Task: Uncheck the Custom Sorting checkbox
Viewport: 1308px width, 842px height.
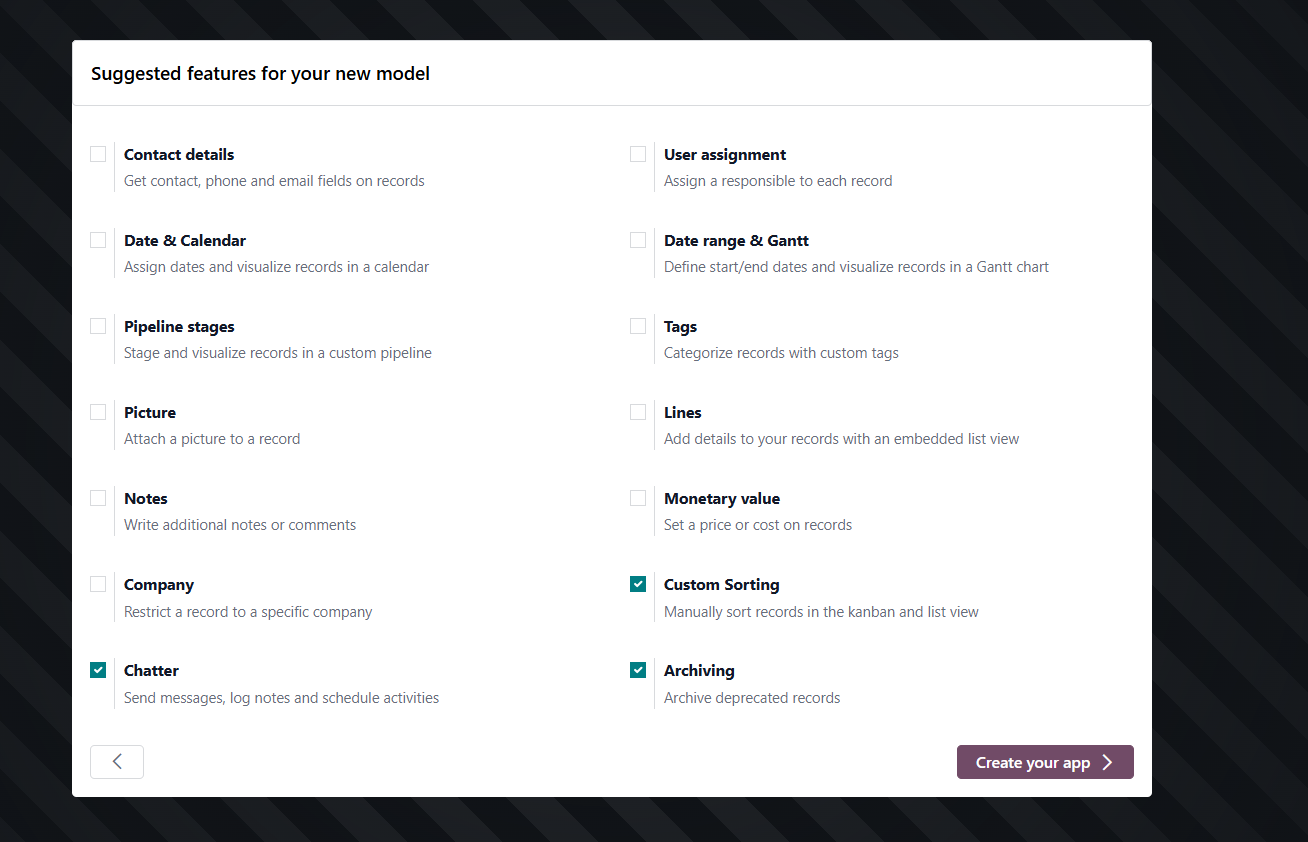Action: click(638, 584)
